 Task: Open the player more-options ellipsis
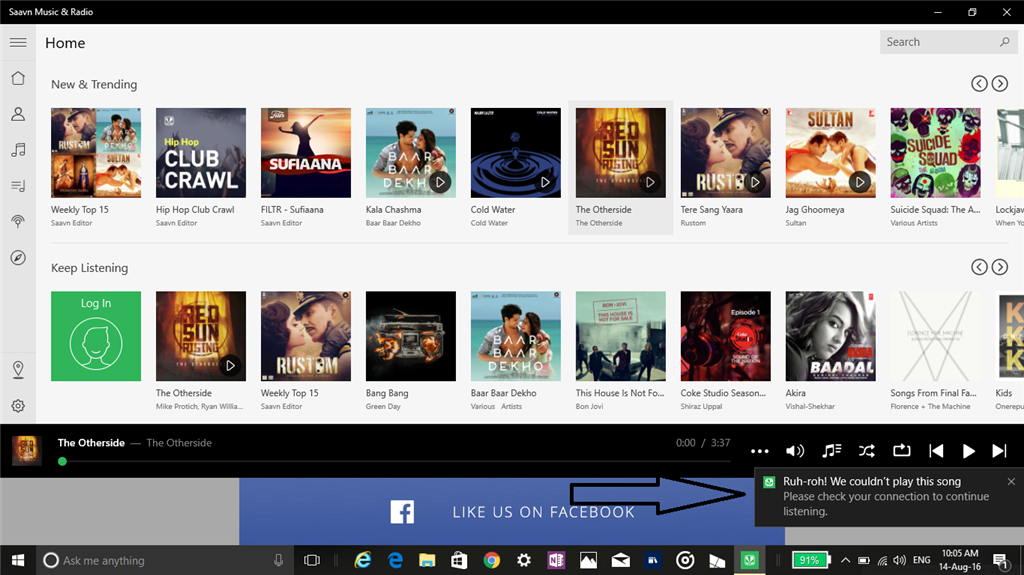point(760,451)
